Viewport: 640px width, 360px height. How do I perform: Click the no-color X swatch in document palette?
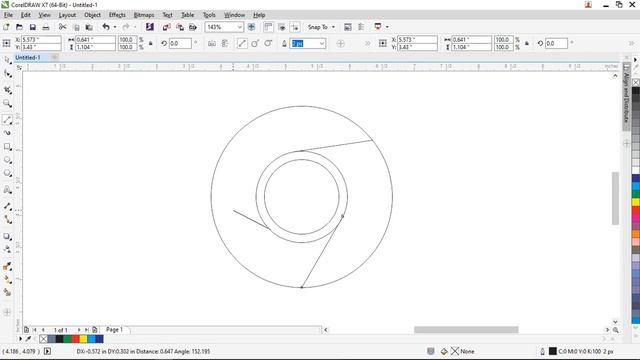(x=43, y=339)
